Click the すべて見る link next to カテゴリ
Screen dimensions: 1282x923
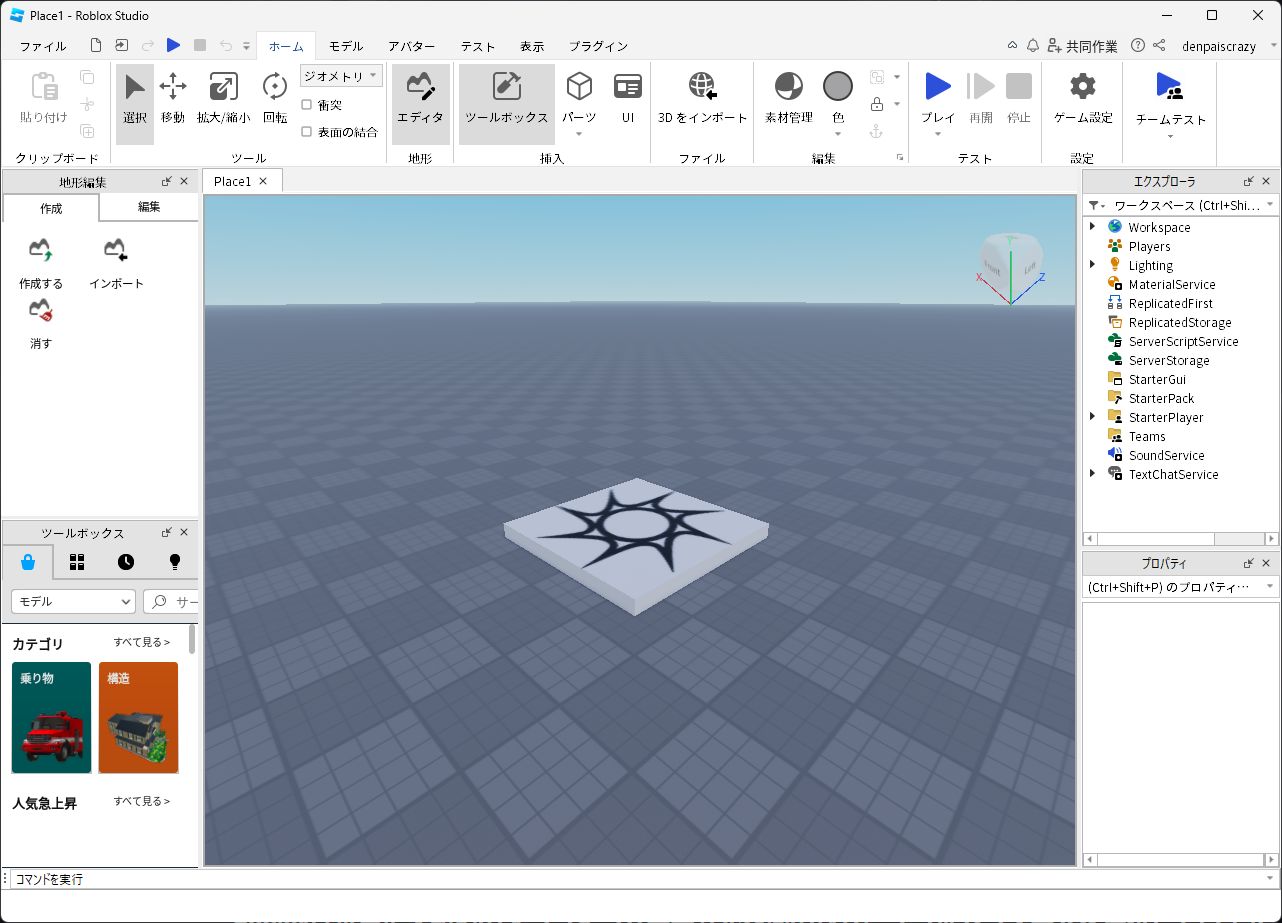click(141, 644)
